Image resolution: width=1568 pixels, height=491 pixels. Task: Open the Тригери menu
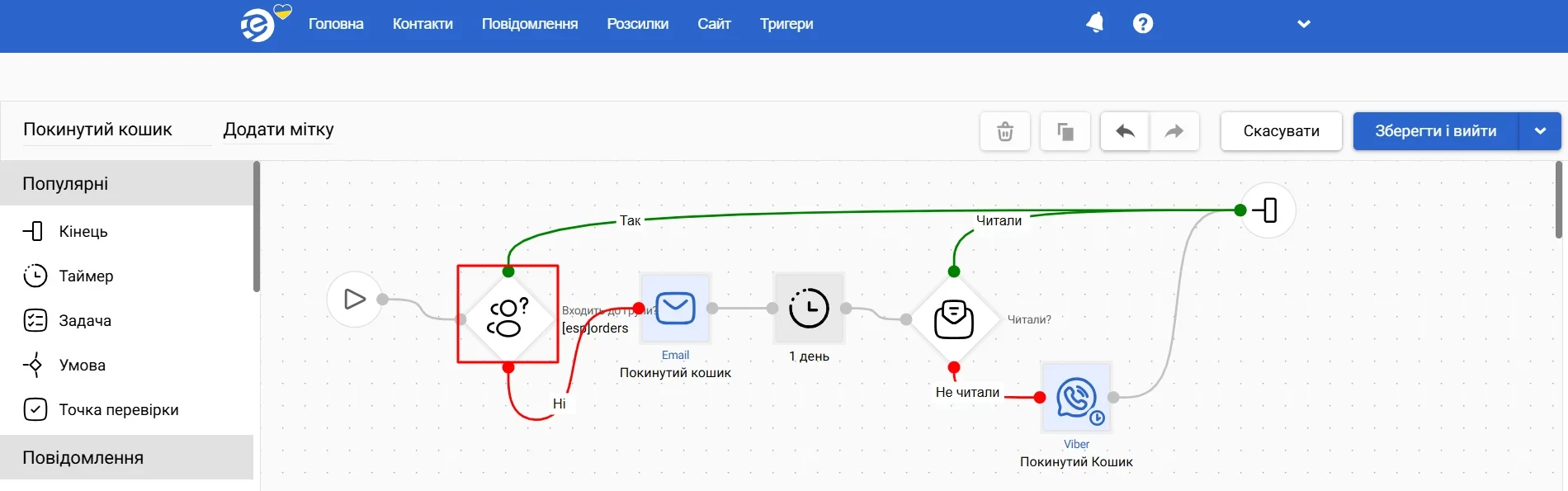click(x=786, y=24)
